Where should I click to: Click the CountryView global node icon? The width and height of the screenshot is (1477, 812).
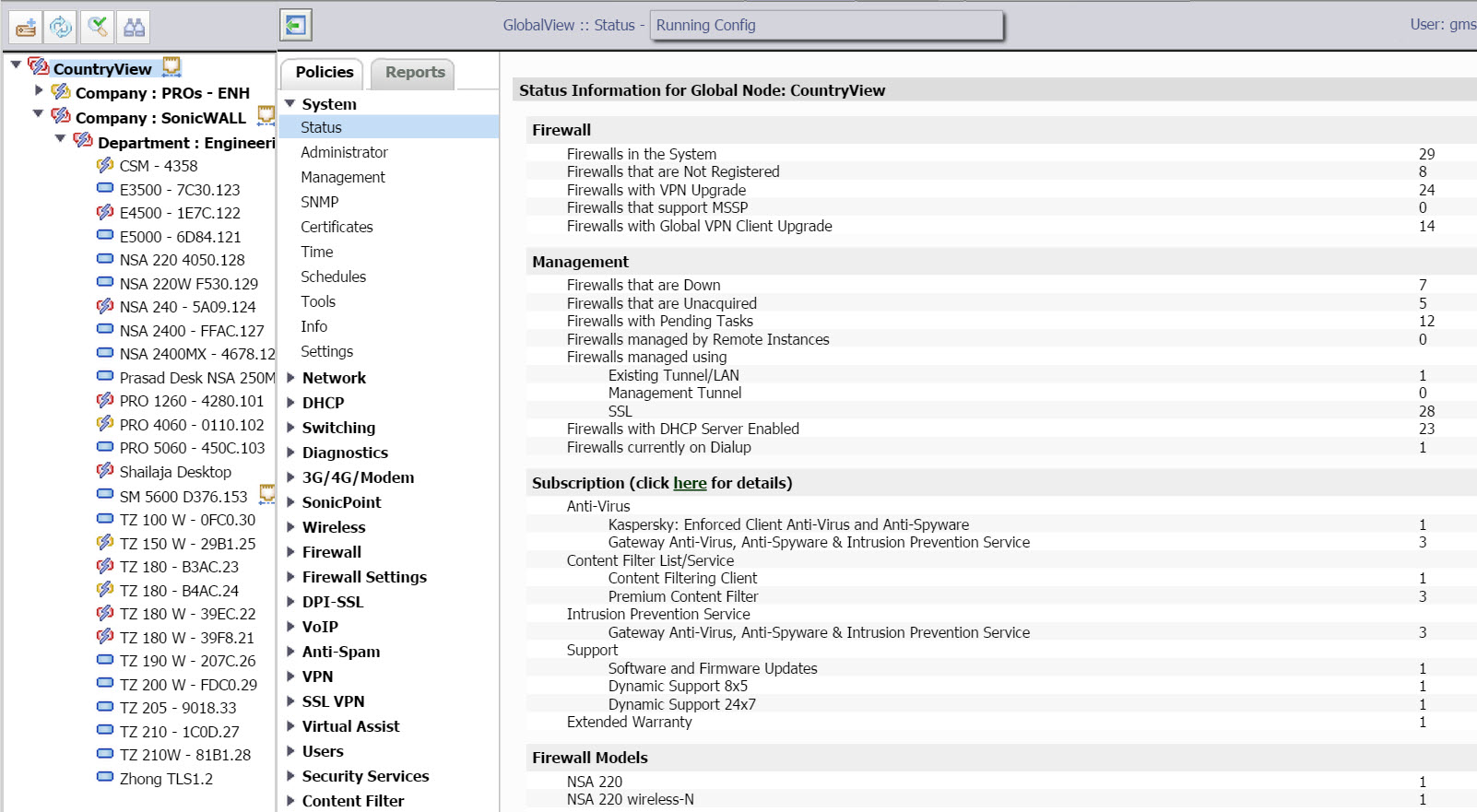point(39,66)
